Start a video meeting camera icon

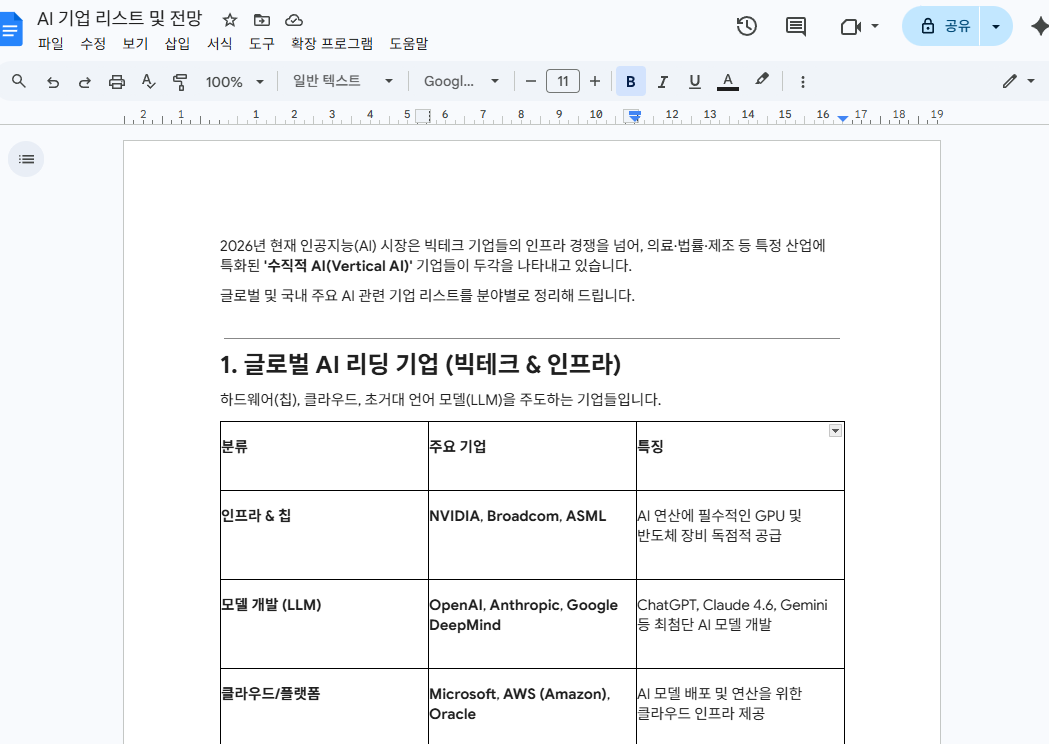pyautogui.click(x=850, y=27)
